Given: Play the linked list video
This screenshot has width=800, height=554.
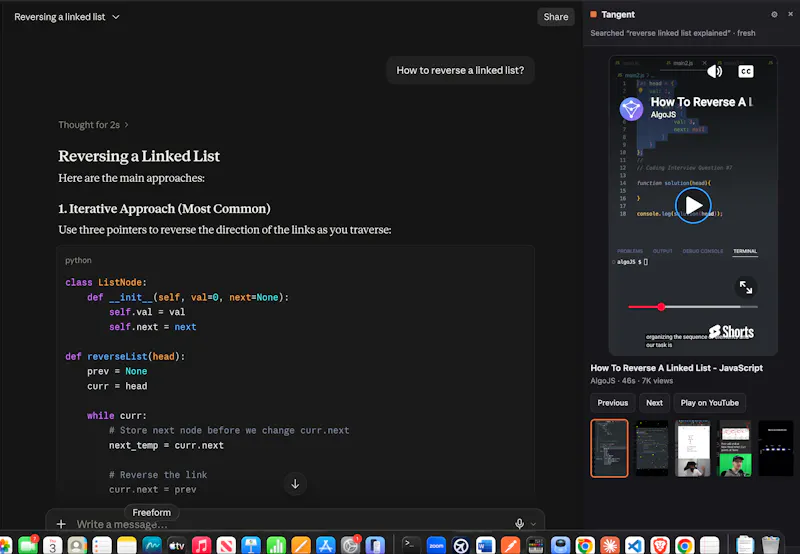Looking at the screenshot, I should 693,206.
